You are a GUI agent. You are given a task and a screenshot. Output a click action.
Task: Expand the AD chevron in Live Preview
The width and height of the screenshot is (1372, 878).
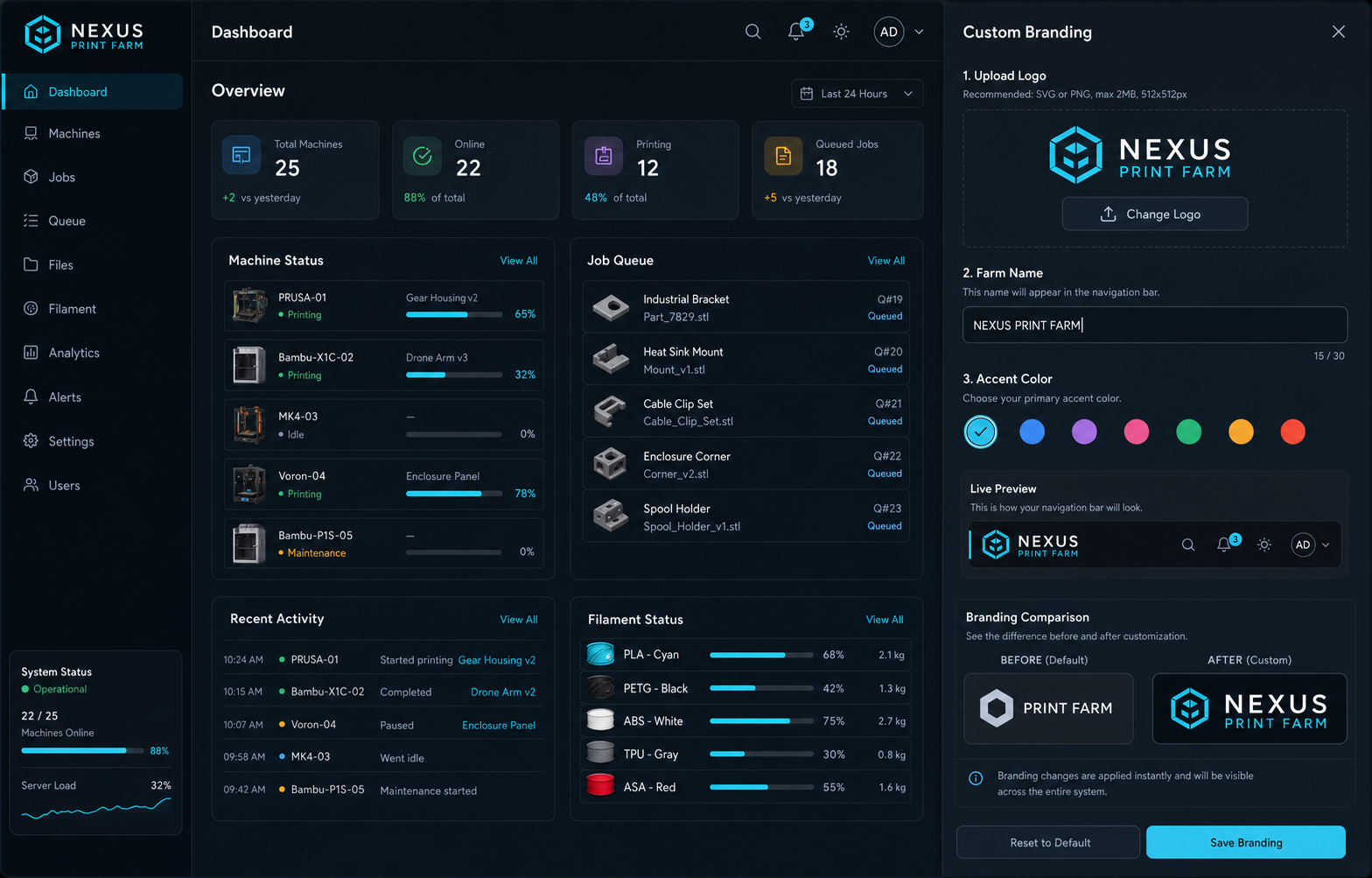1326,544
